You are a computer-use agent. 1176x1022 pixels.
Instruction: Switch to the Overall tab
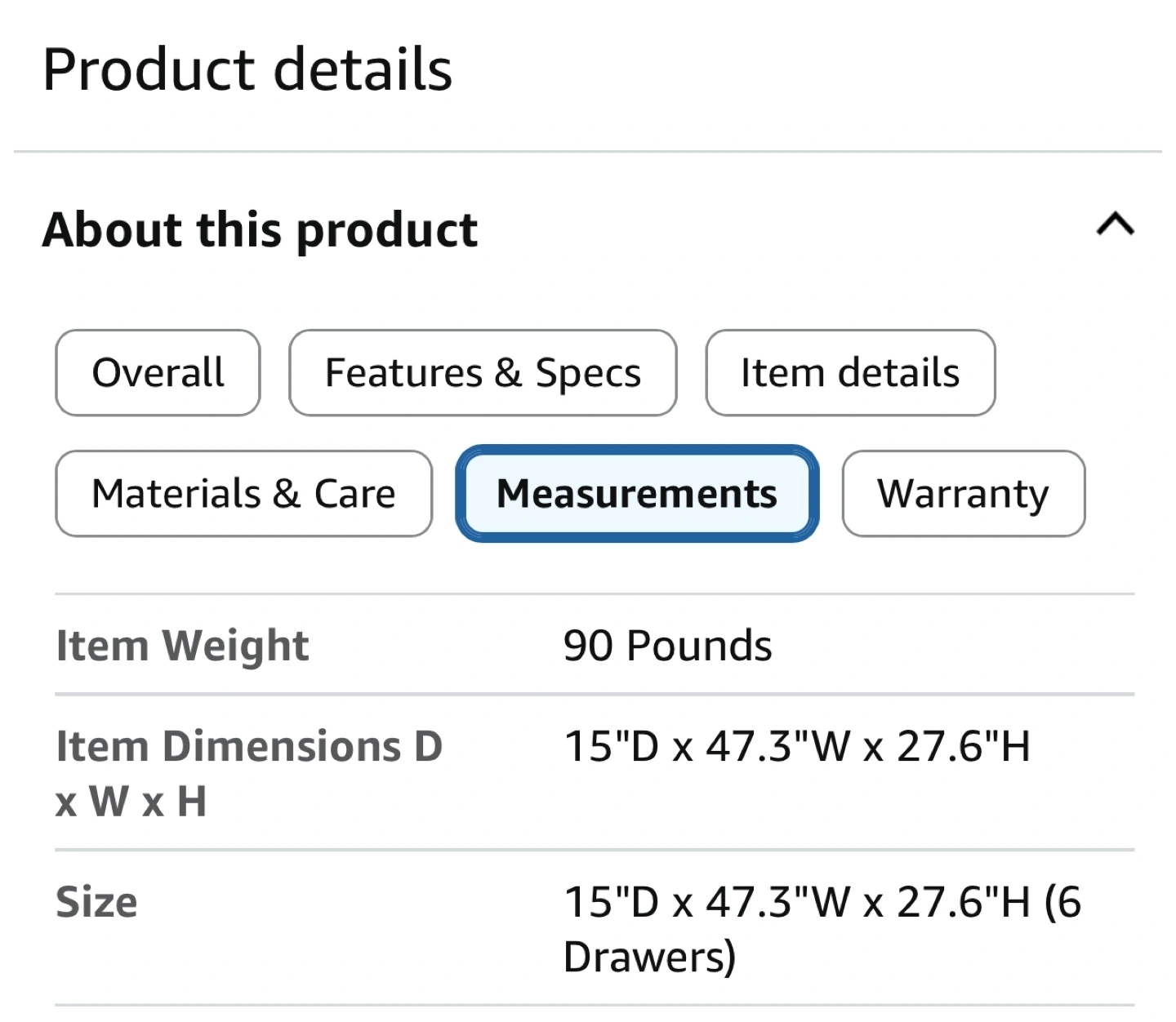158,373
